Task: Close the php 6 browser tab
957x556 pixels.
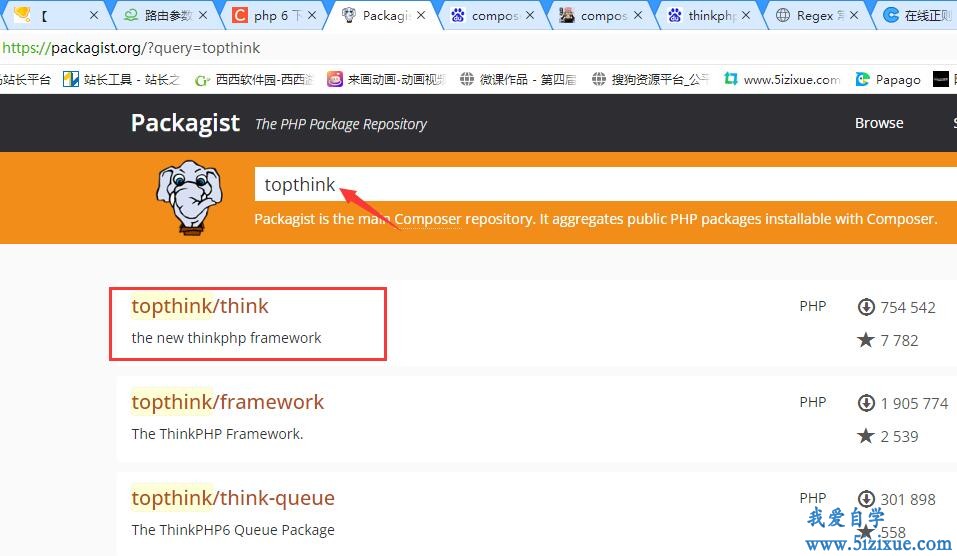Action: 312,15
